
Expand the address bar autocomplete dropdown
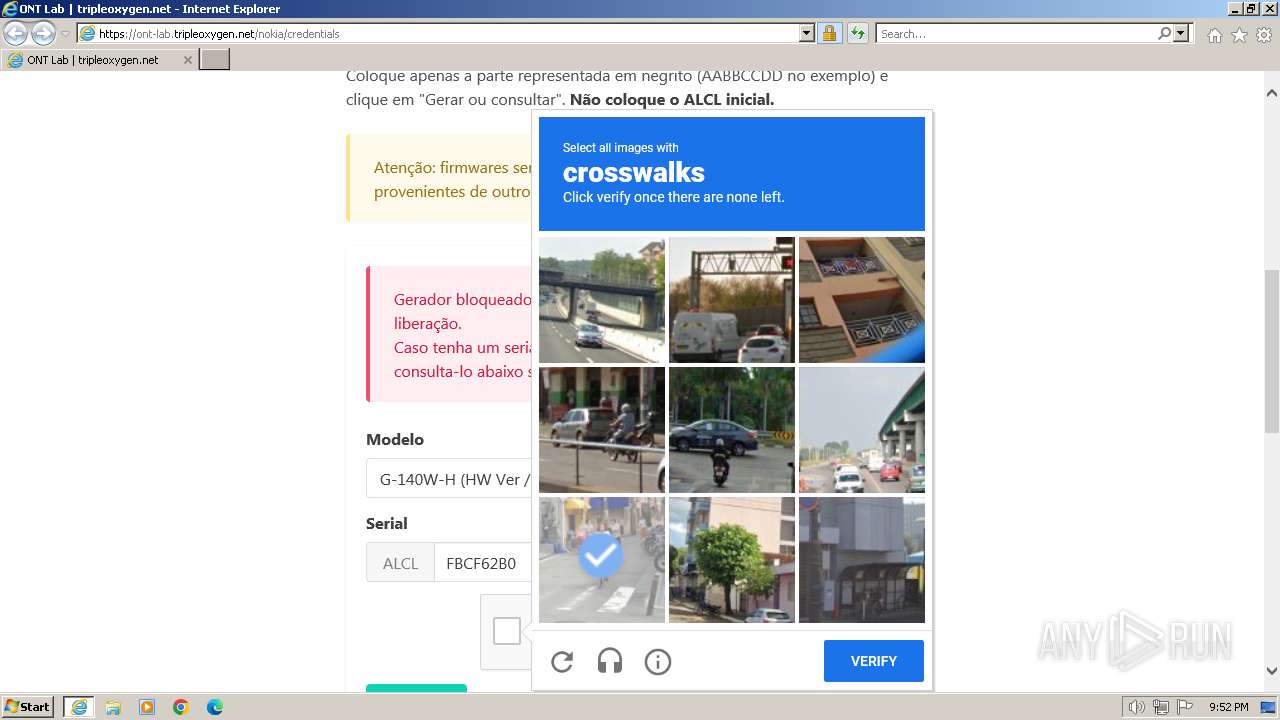tap(807, 33)
